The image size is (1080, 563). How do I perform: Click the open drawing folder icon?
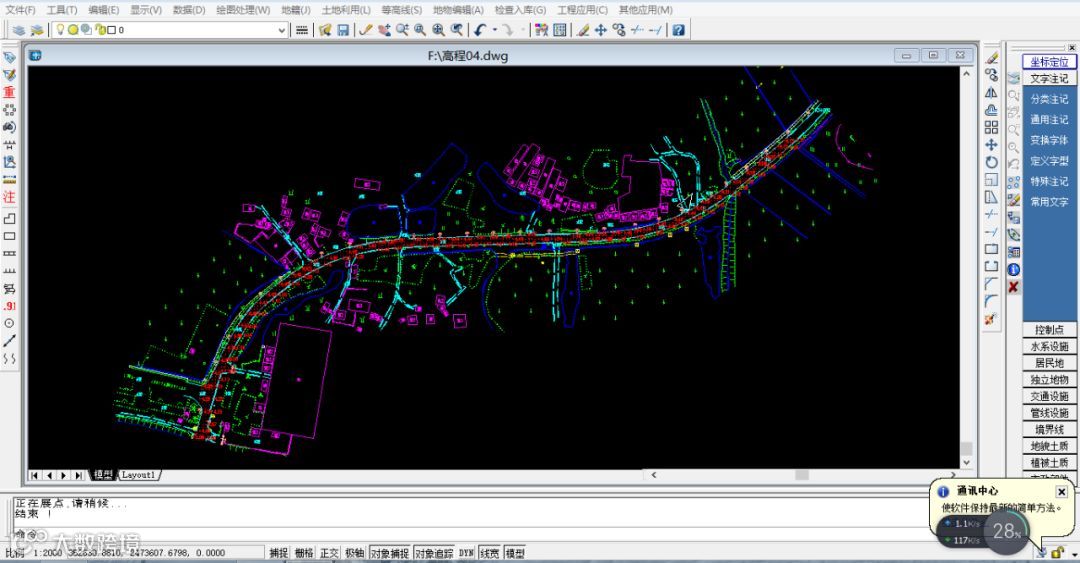[325, 30]
